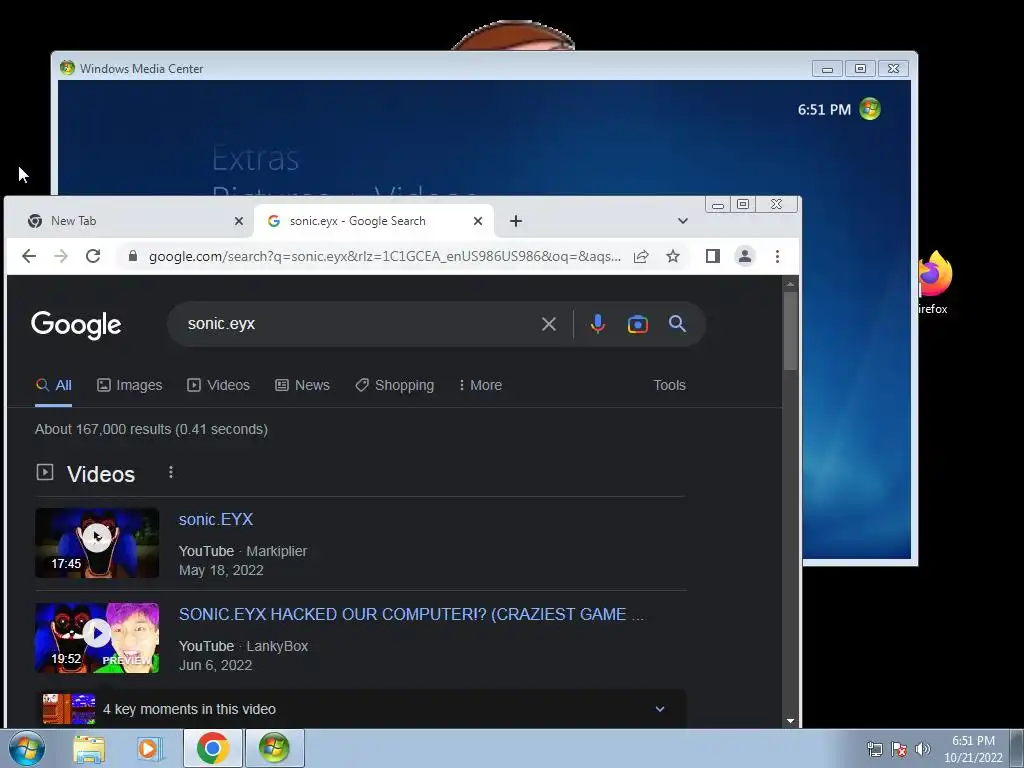Open Action Center flag icon in tray
Image resolution: width=1024 pixels, height=768 pixels.
(899, 749)
